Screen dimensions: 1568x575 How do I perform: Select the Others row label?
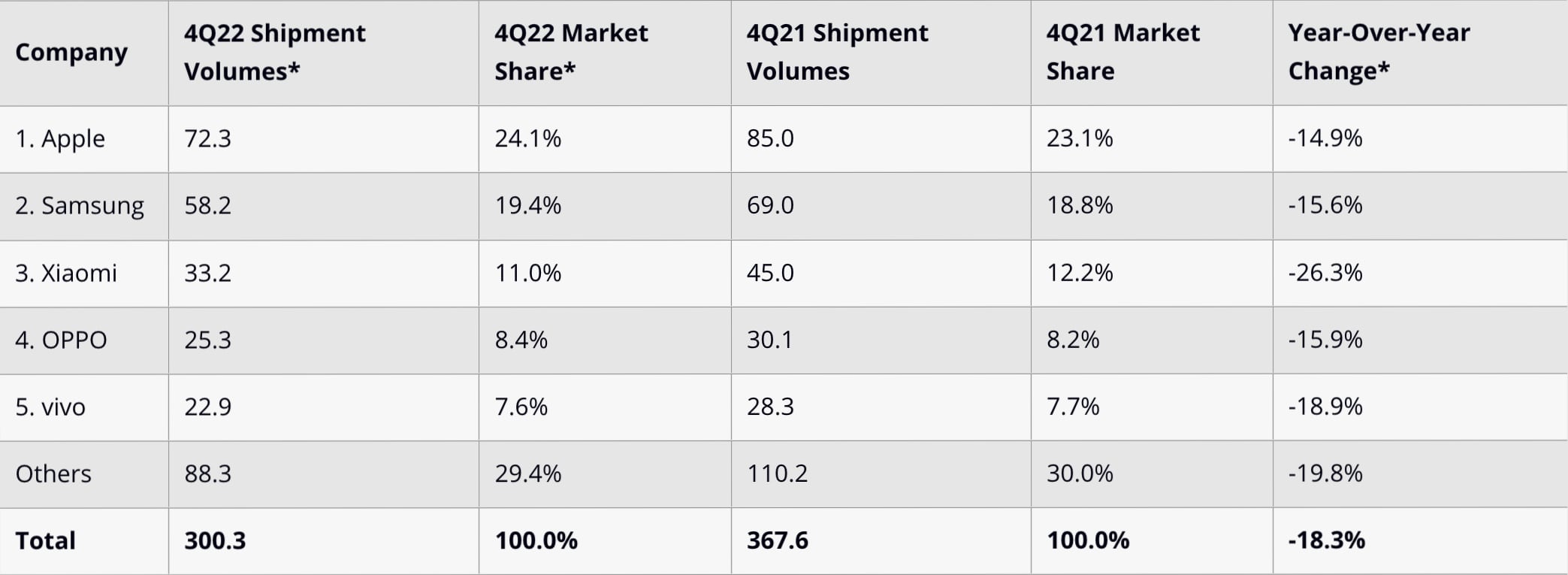click(53, 474)
